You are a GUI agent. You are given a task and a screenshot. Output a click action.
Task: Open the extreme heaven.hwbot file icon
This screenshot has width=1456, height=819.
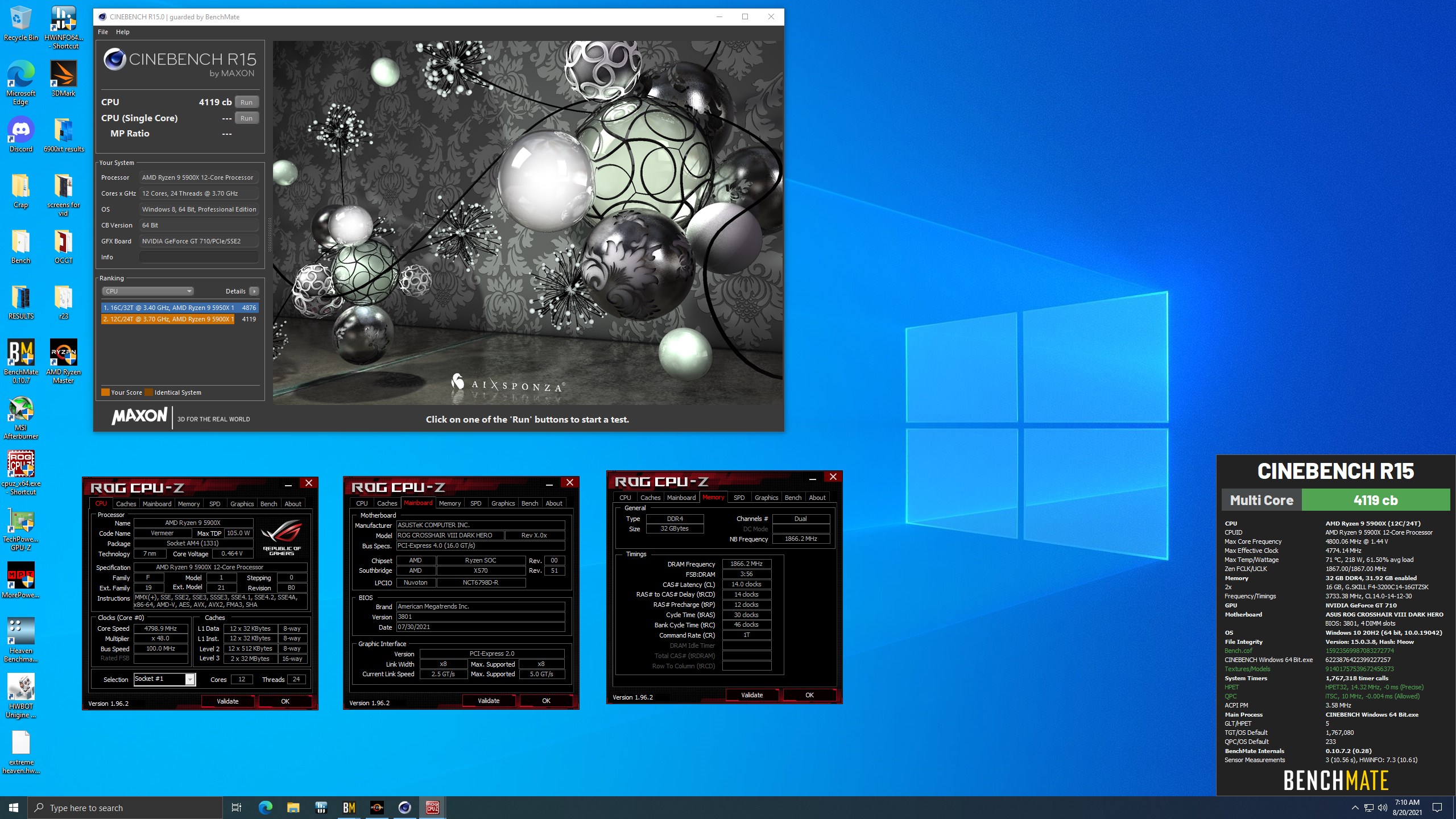[20, 751]
